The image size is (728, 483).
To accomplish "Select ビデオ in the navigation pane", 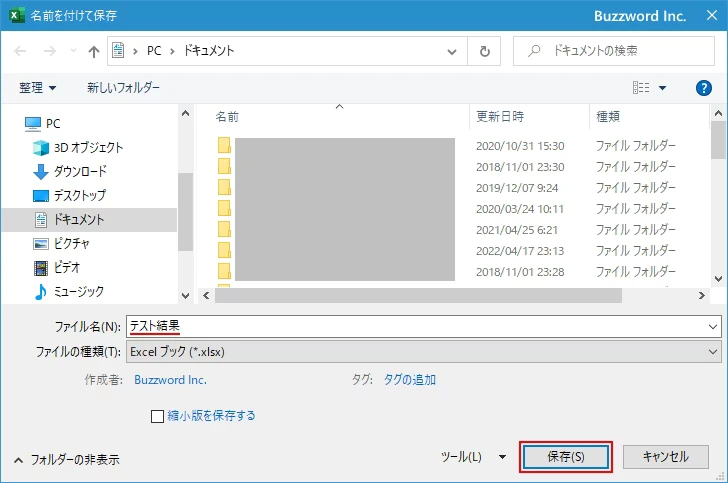I will pos(57,268).
